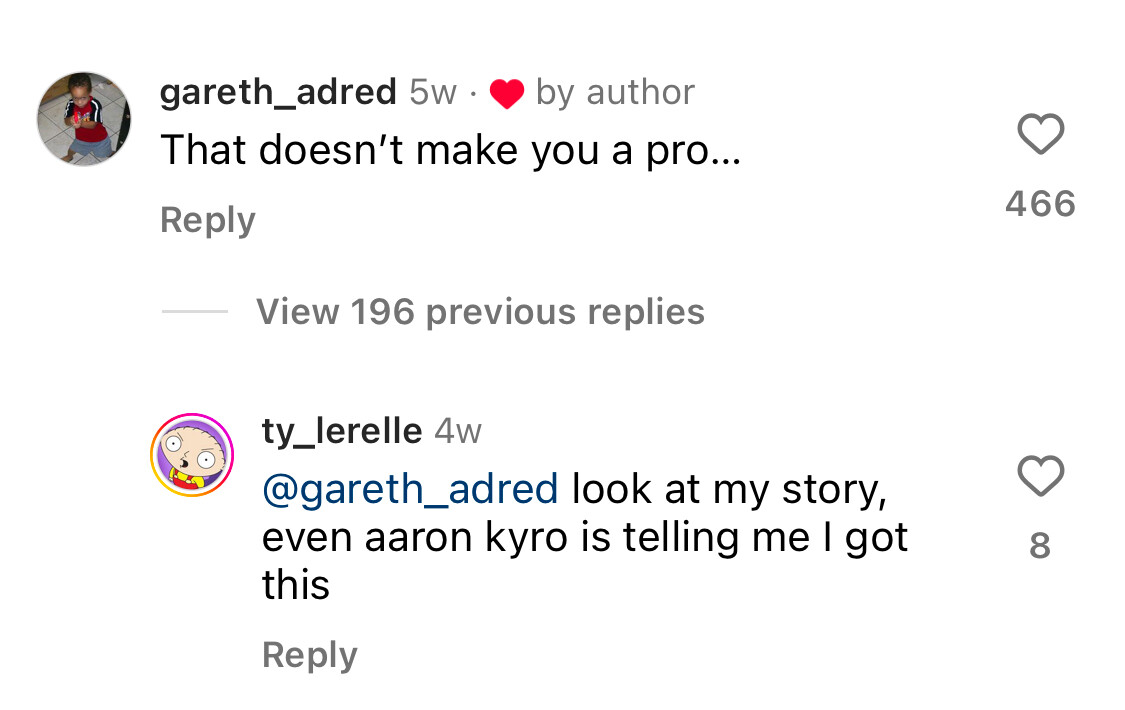Visit the ty_lerelle username link
The height and width of the screenshot is (710, 1125).
tap(341, 431)
